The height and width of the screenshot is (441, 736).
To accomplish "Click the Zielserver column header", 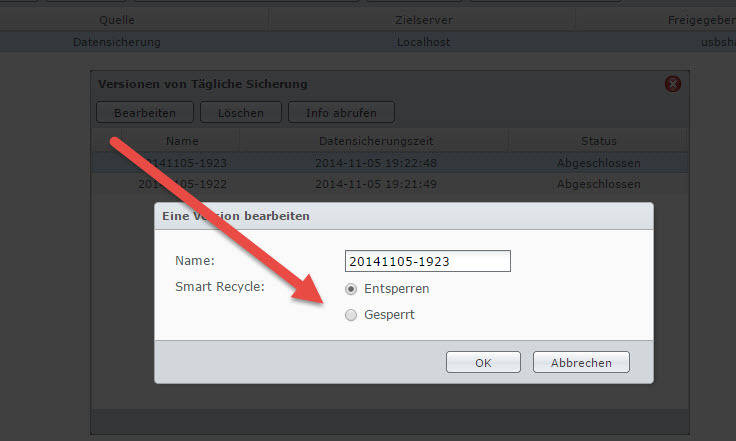I will coord(423,20).
